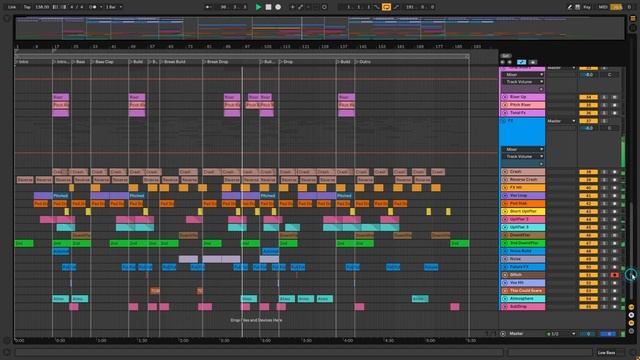Open FX track Track Volume dropdown

523,156
